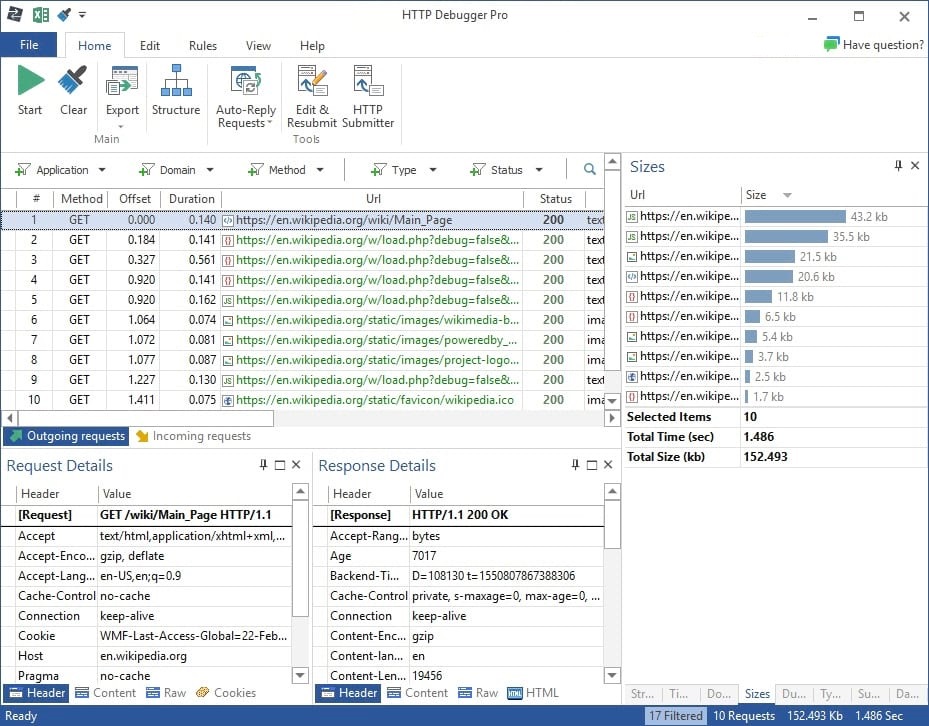This screenshot has height=726, width=929.
Task: Expand the Export dropdown
Action: pyautogui.click(x=122, y=126)
